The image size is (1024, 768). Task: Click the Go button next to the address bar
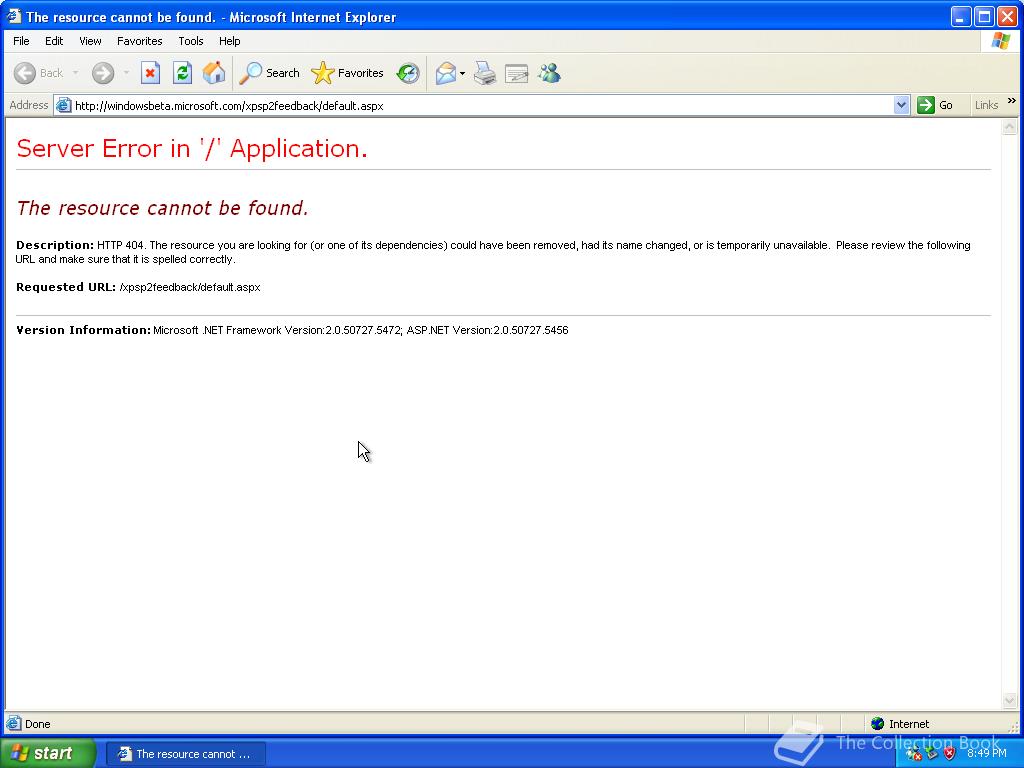pos(935,105)
